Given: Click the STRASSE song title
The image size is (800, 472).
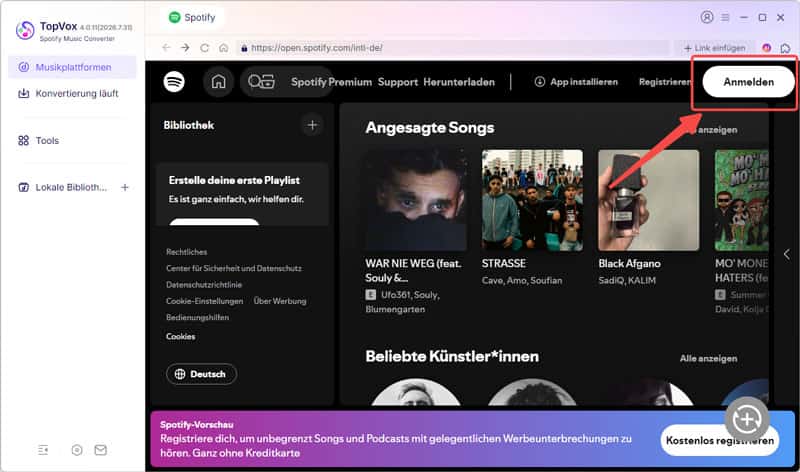Looking at the screenshot, I should pos(504,263).
